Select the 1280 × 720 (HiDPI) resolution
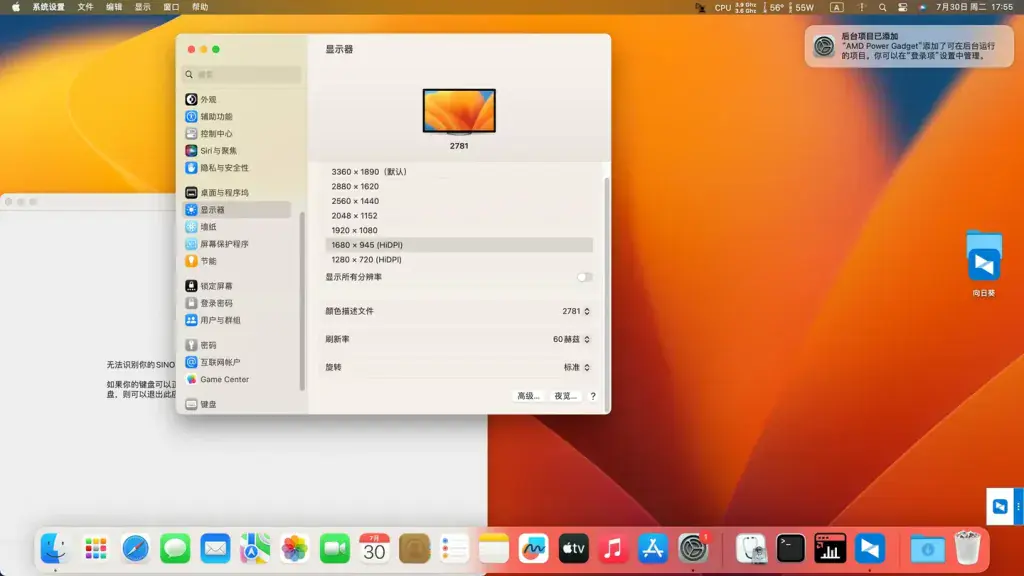This screenshot has height=576, width=1024. pos(459,260)
